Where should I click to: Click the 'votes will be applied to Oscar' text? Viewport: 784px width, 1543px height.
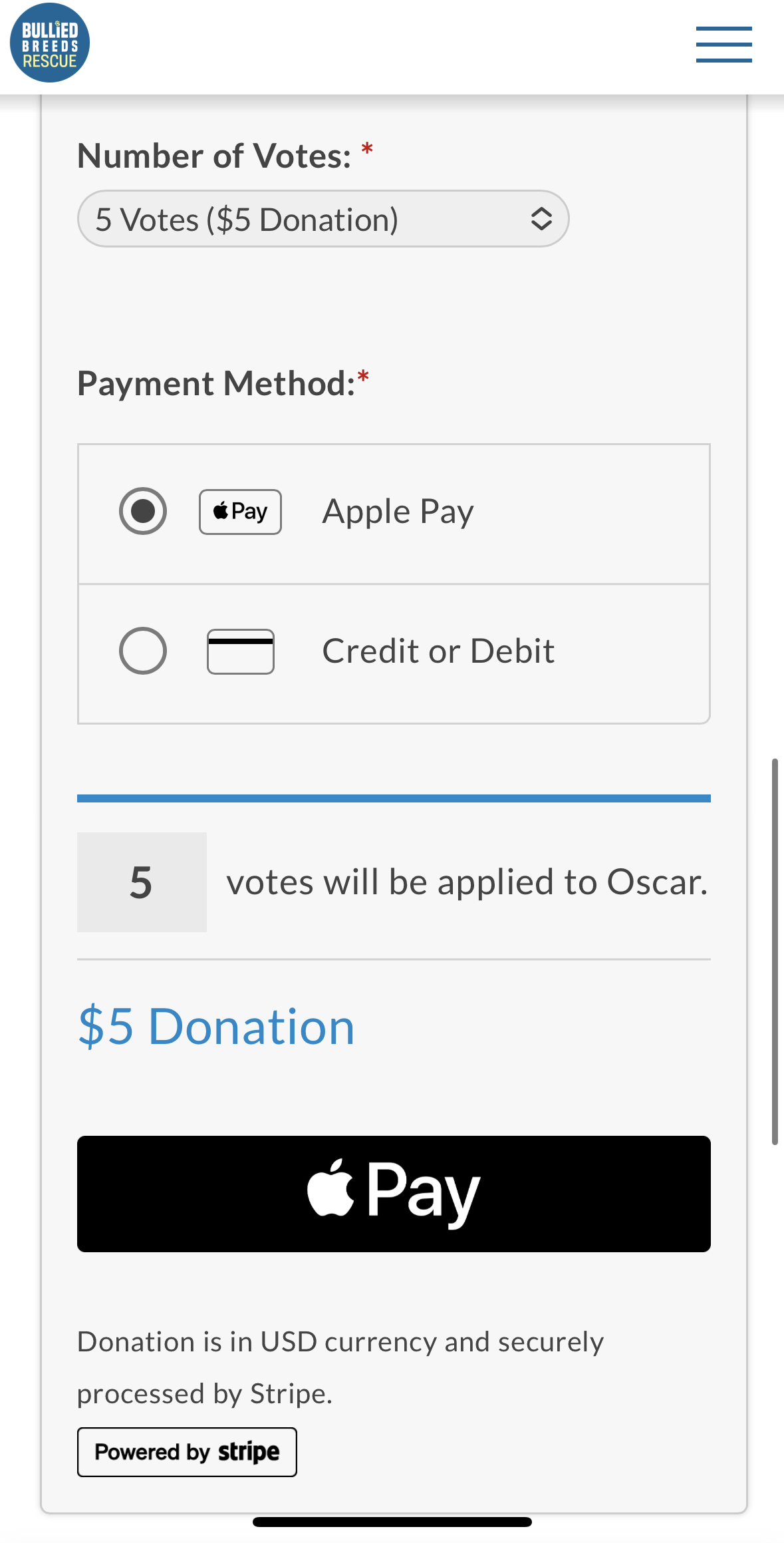pyautogui.click(x=467, y=882)
